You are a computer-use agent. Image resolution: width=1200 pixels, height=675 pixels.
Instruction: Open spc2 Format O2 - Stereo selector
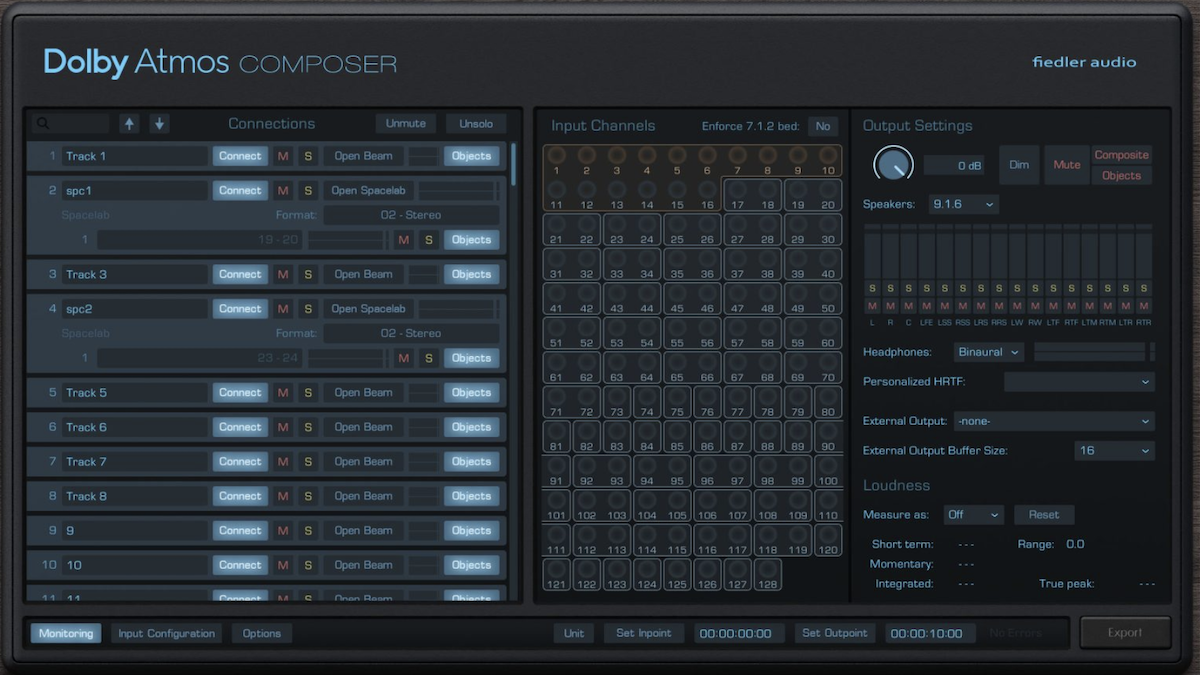pyautogui.click(x=411, y=333)
